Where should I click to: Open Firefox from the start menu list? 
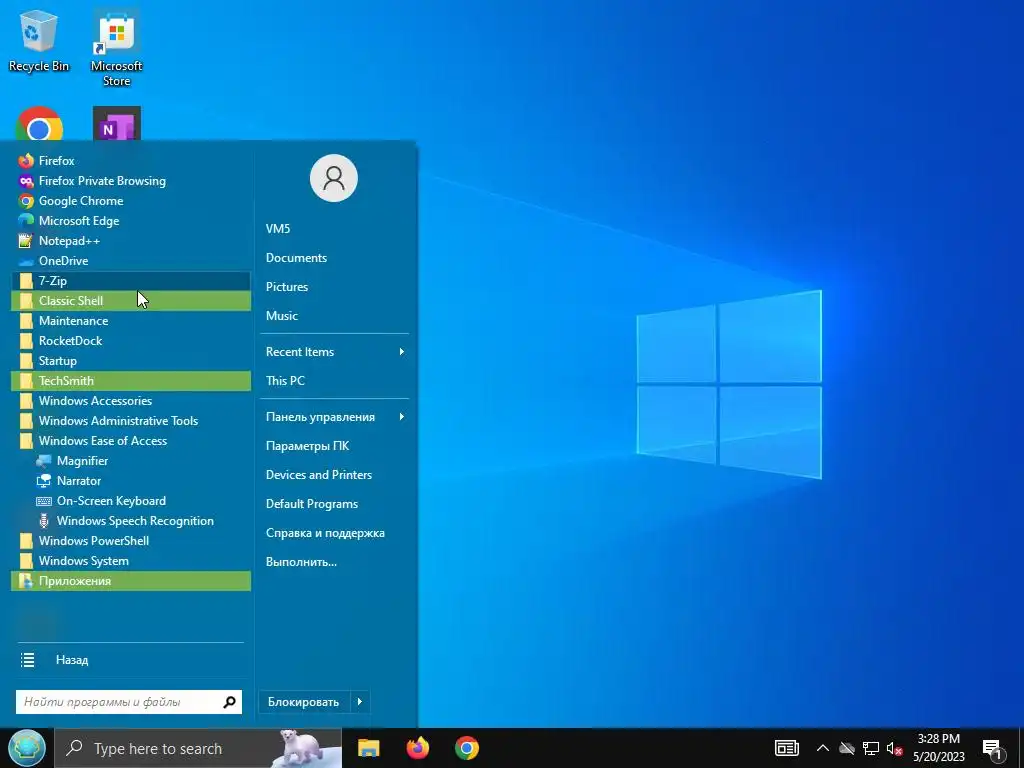coord(131,161)
